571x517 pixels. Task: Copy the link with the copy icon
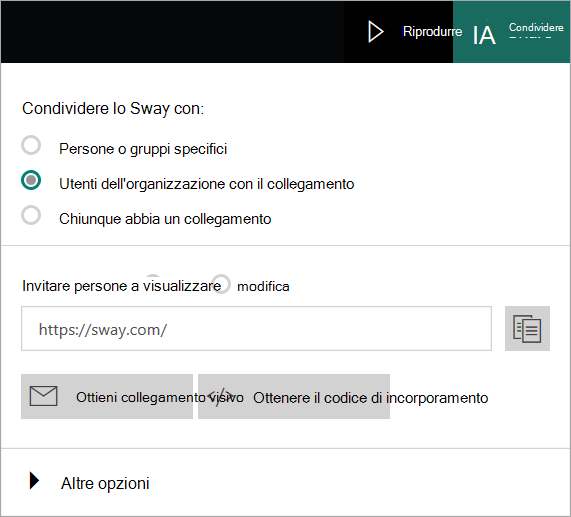527,329
